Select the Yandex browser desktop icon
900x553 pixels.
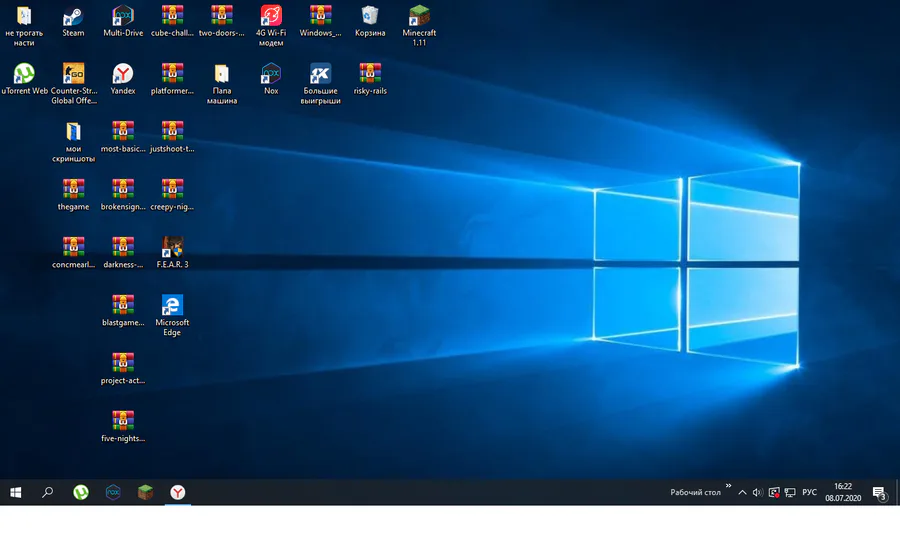pyautogui.click(x=123, y=80)
